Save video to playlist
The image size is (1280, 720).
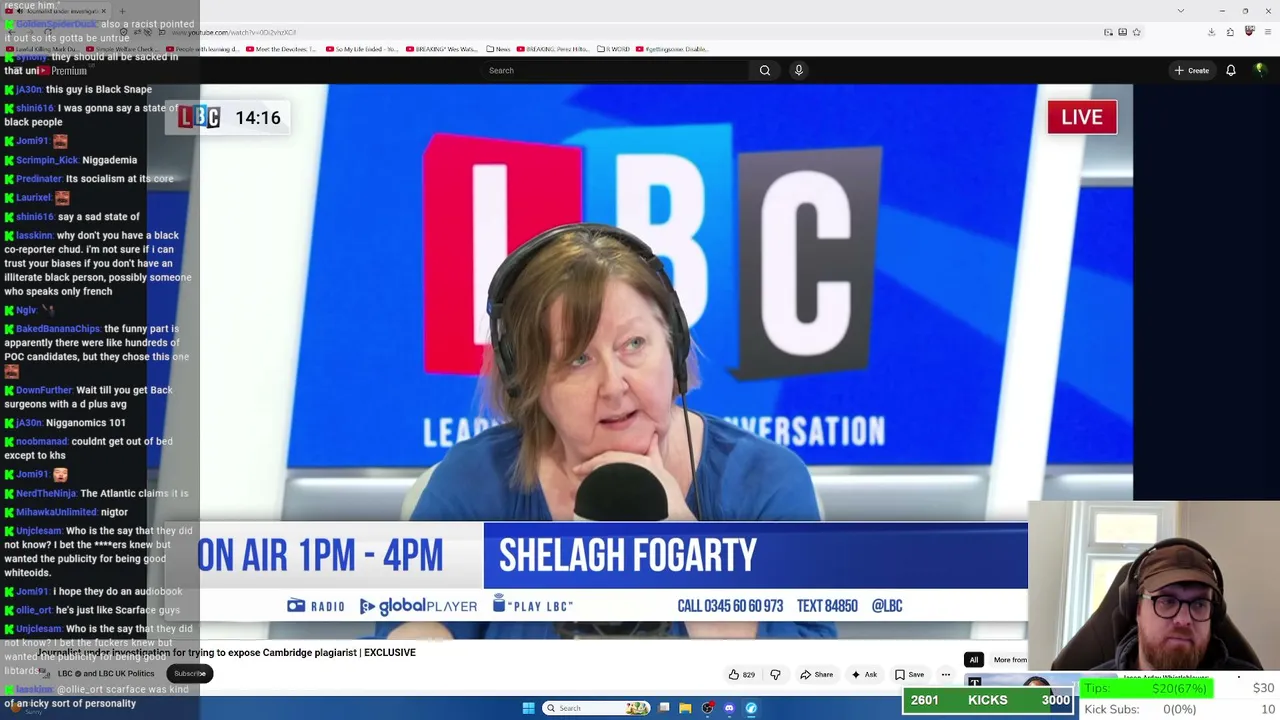coord(909,675)
